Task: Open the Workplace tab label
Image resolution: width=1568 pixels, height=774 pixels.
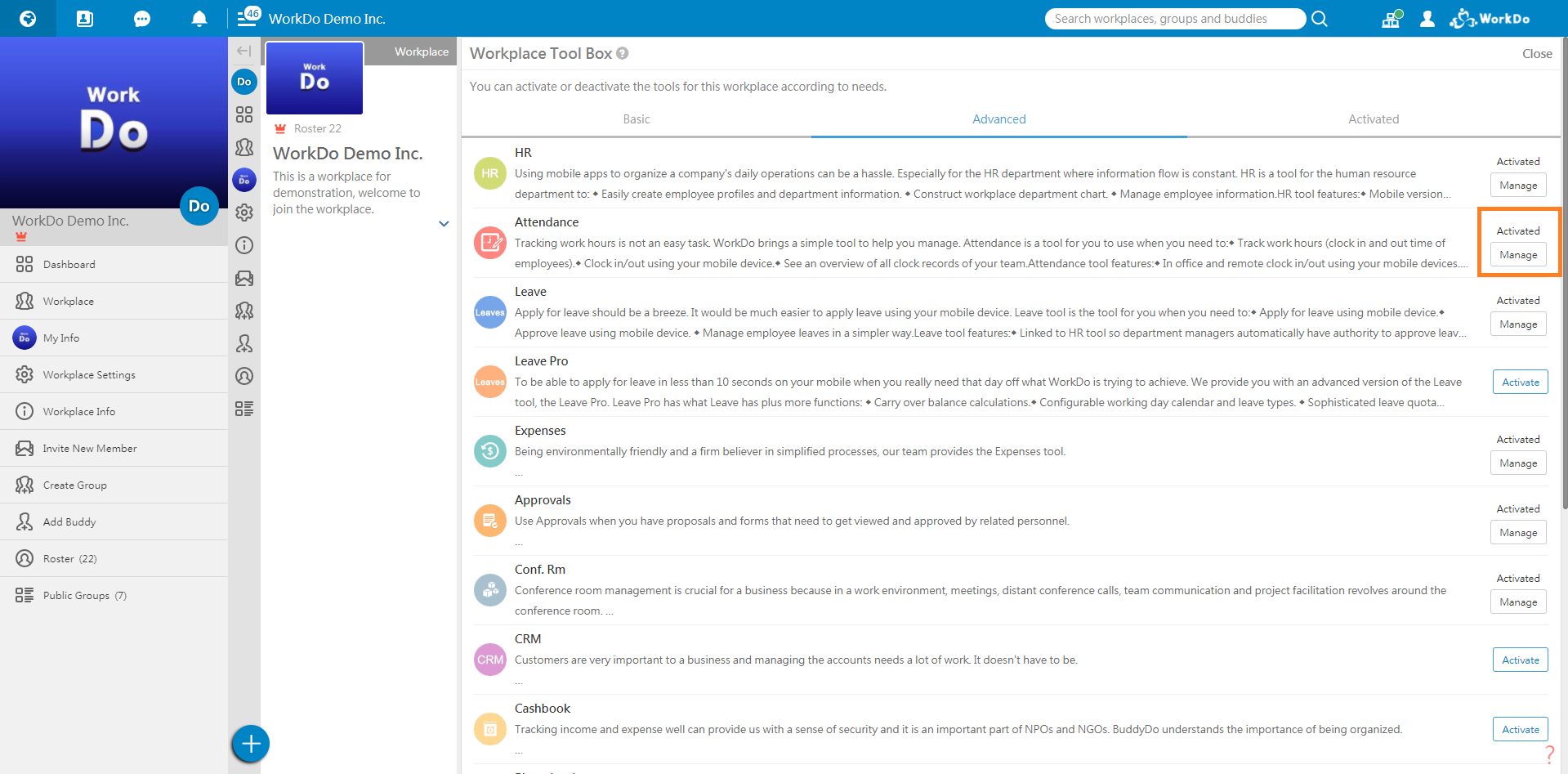Action: click(422, 51)
